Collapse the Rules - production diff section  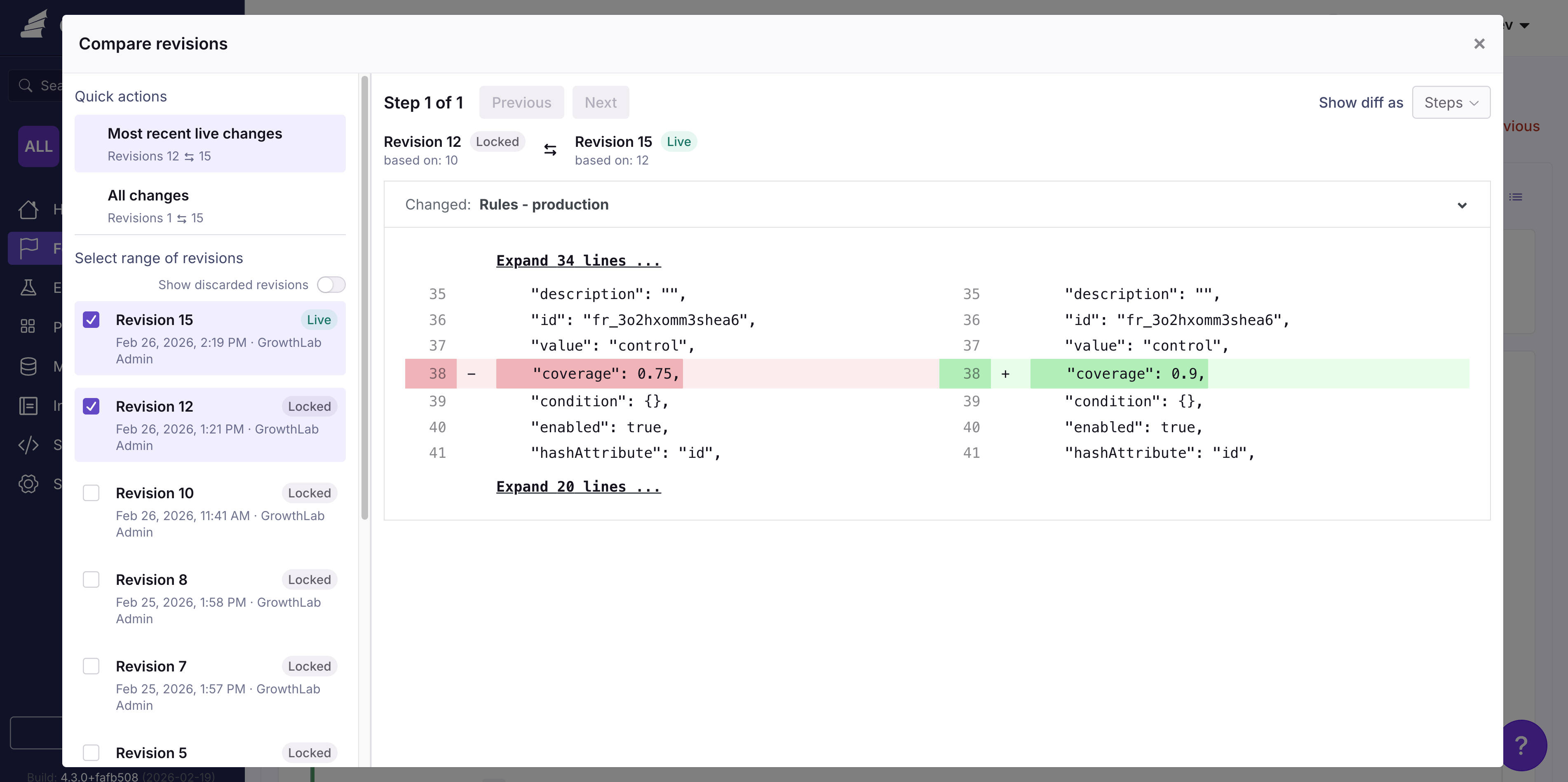tap(1463, 205)
